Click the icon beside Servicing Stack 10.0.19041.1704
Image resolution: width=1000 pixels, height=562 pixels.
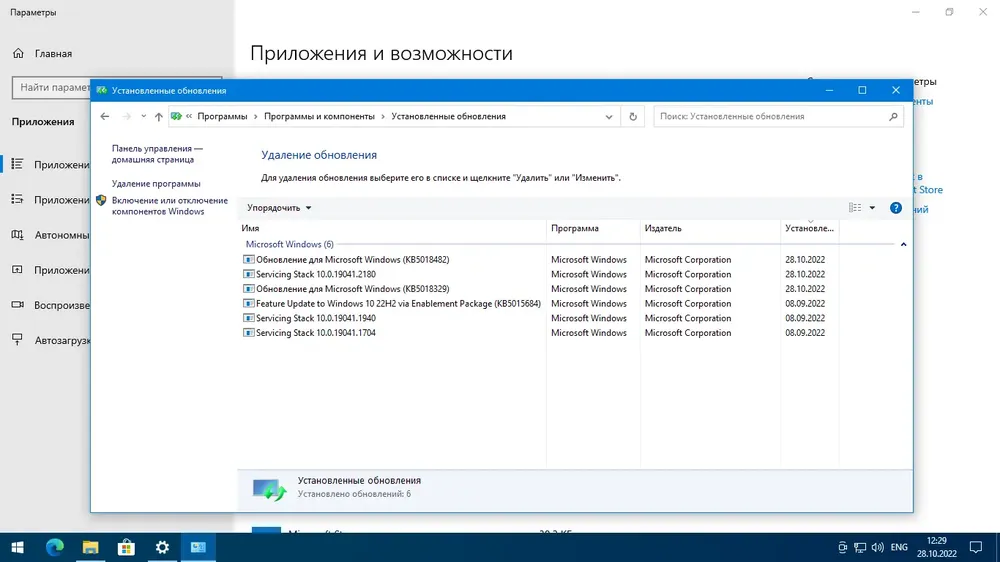(249, 333)
